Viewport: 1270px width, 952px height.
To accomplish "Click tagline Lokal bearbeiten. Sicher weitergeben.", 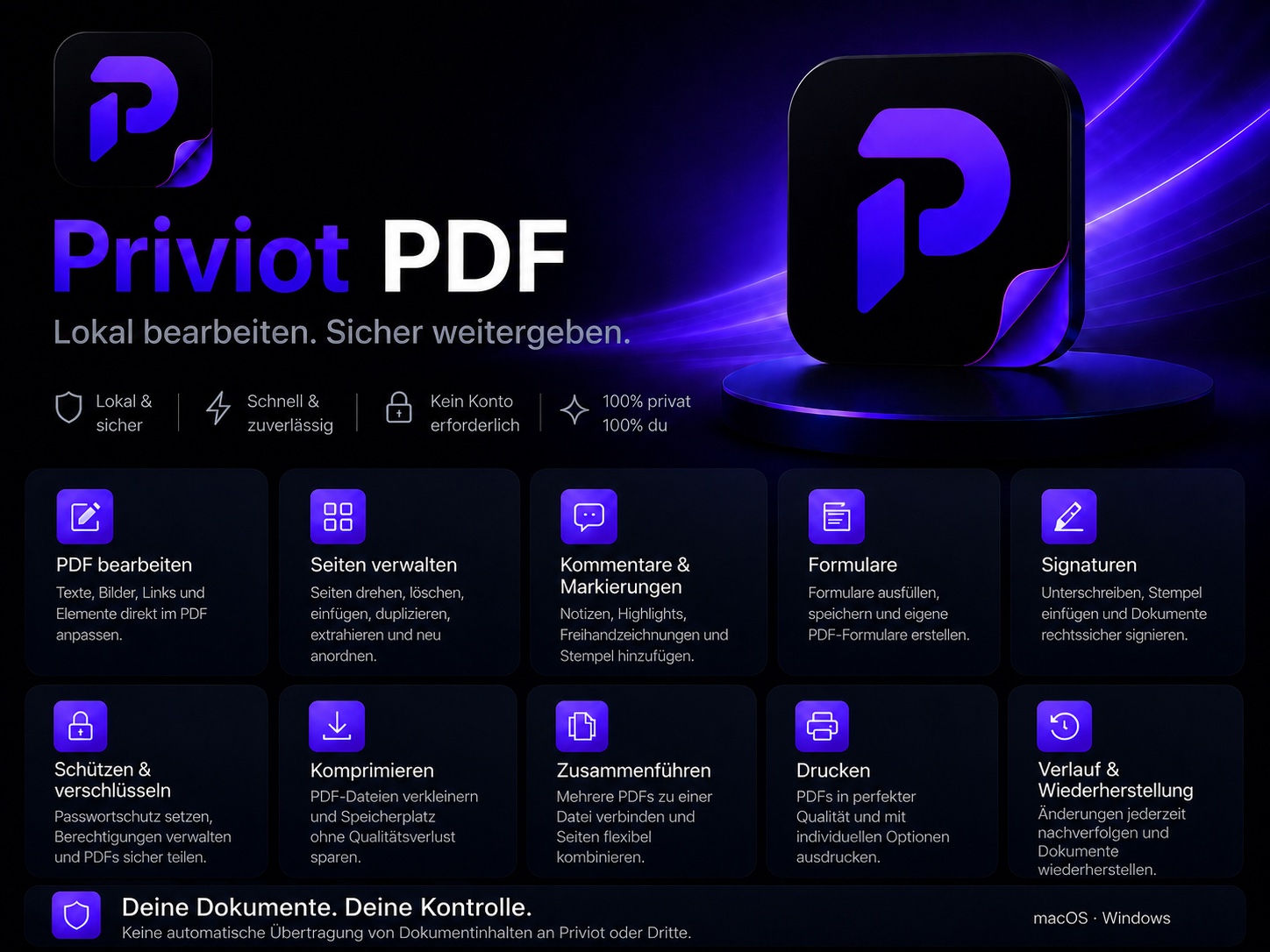I will (x=342, y=332).
